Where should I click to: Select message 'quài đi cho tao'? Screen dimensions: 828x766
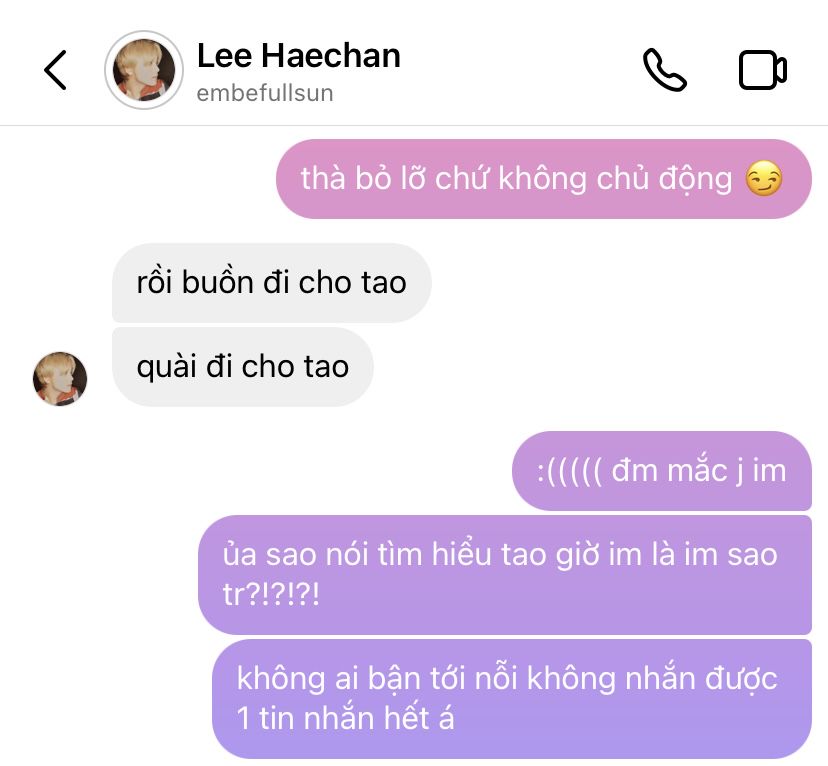click(242, 366)
